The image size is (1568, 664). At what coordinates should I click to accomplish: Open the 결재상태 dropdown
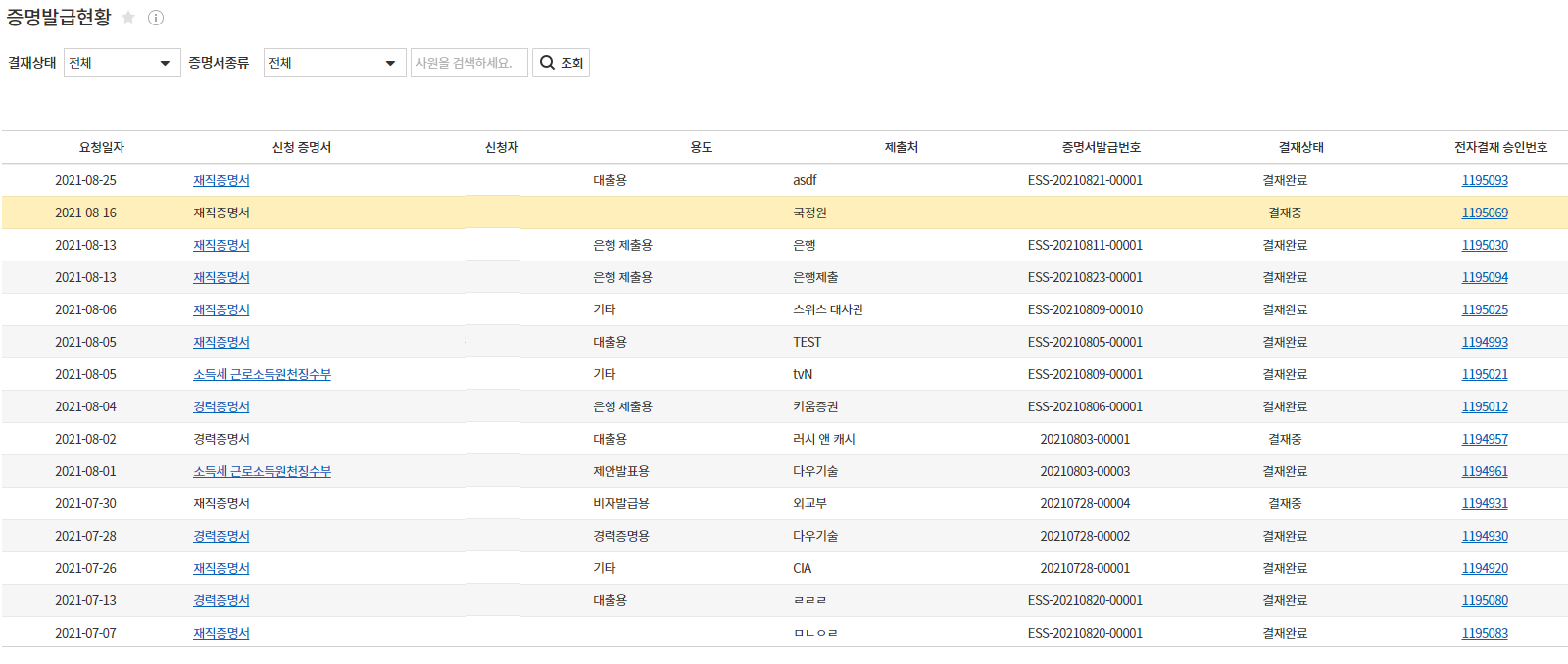tap(122, 63)
